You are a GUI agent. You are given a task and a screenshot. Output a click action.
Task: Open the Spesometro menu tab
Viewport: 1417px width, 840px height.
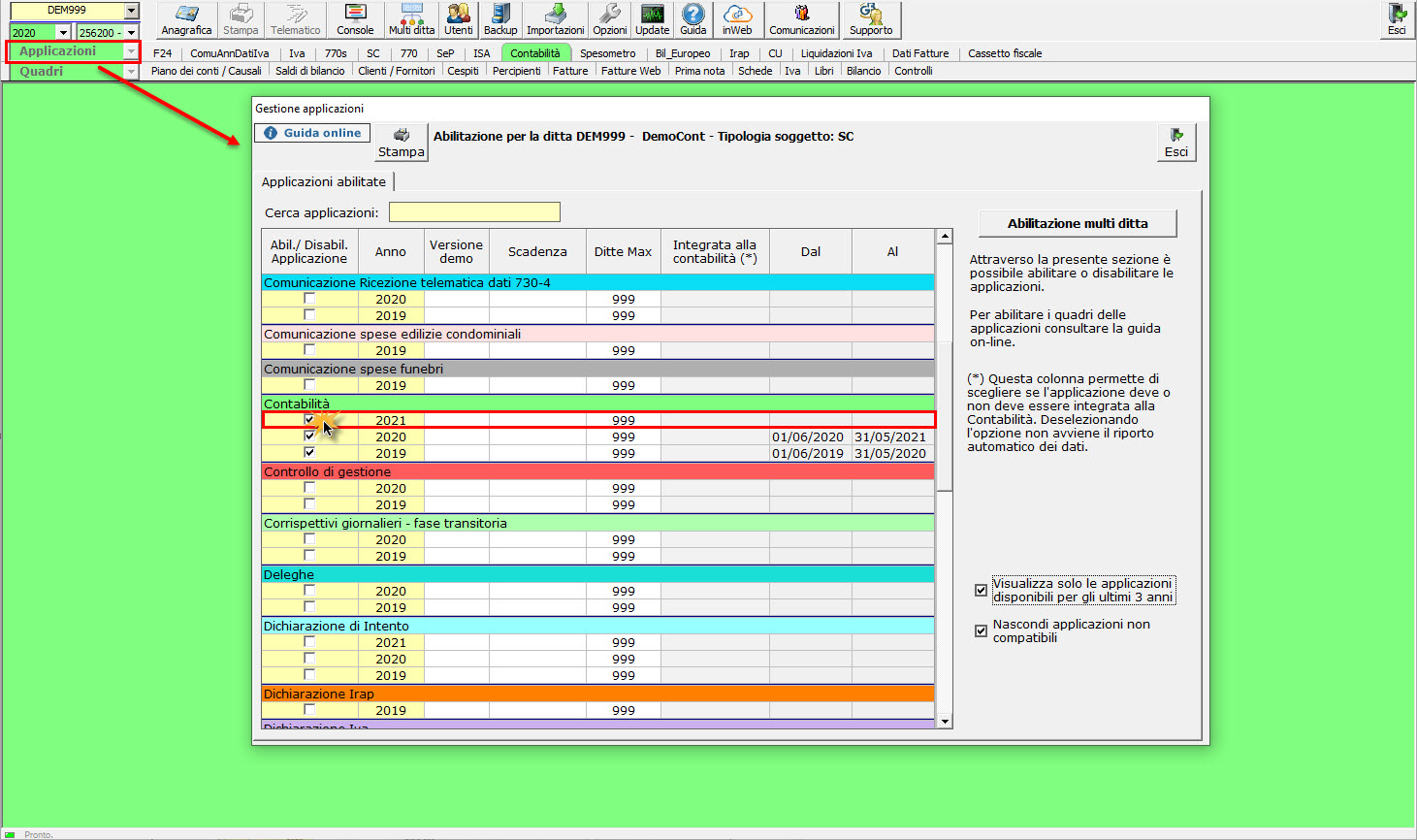pyautogui.click(x=608, y=53)
